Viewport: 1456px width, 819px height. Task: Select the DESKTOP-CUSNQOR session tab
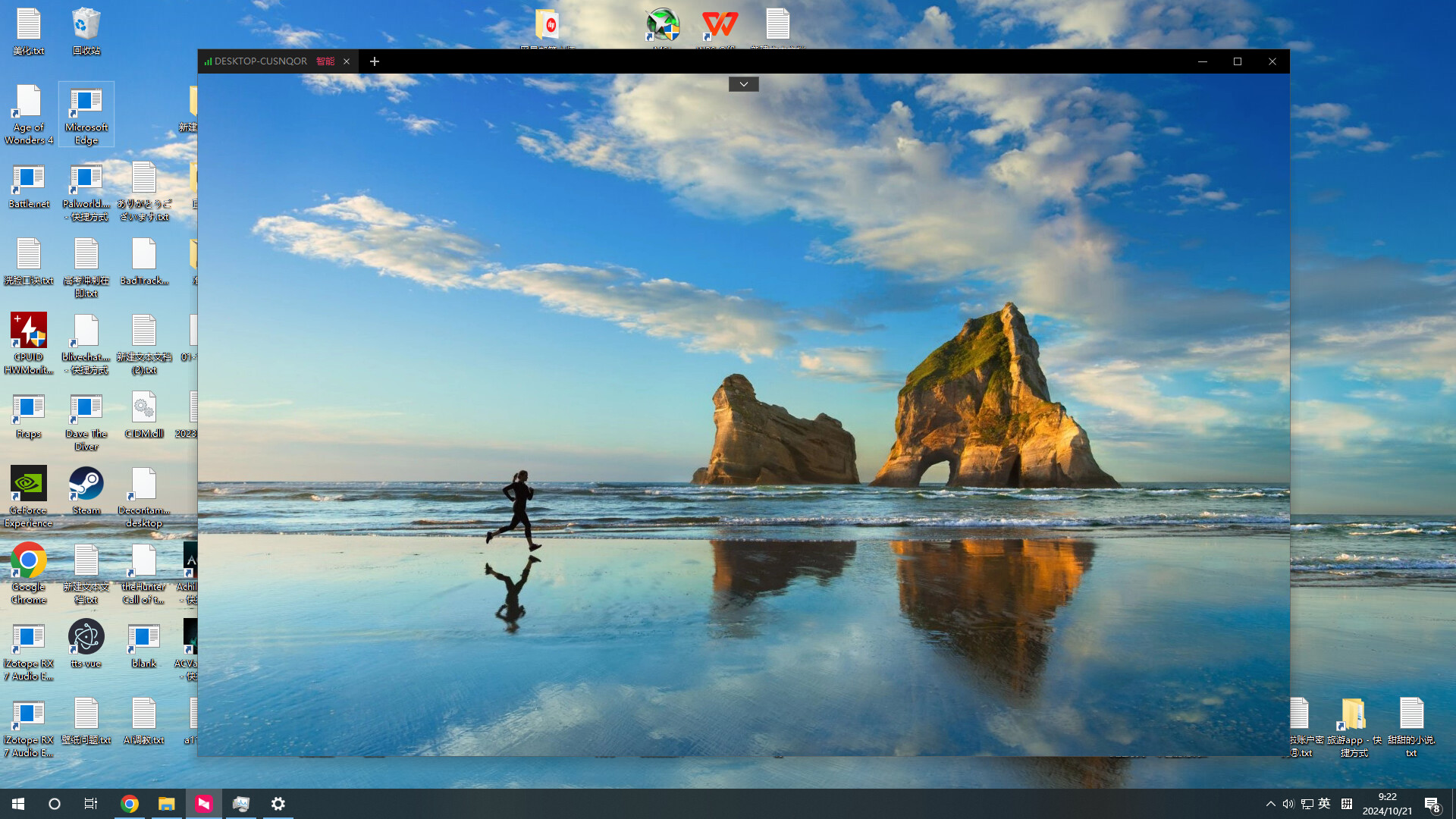point(261,61)
